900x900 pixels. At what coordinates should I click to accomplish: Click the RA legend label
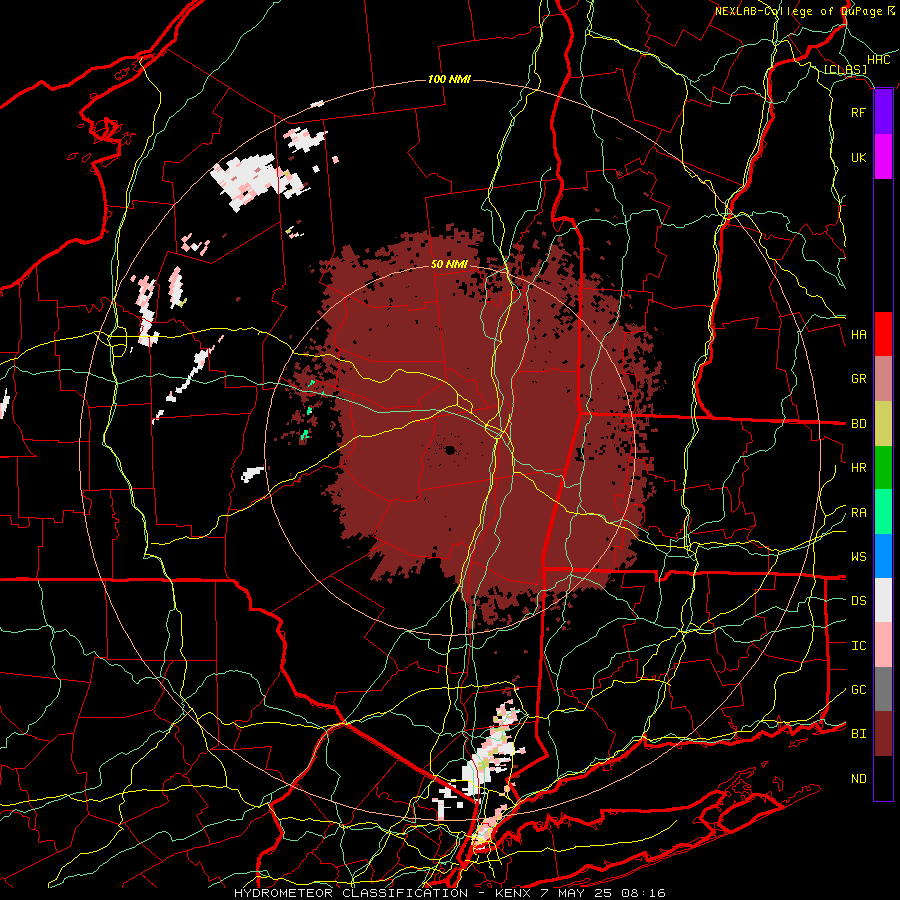(x=858, y=513)
